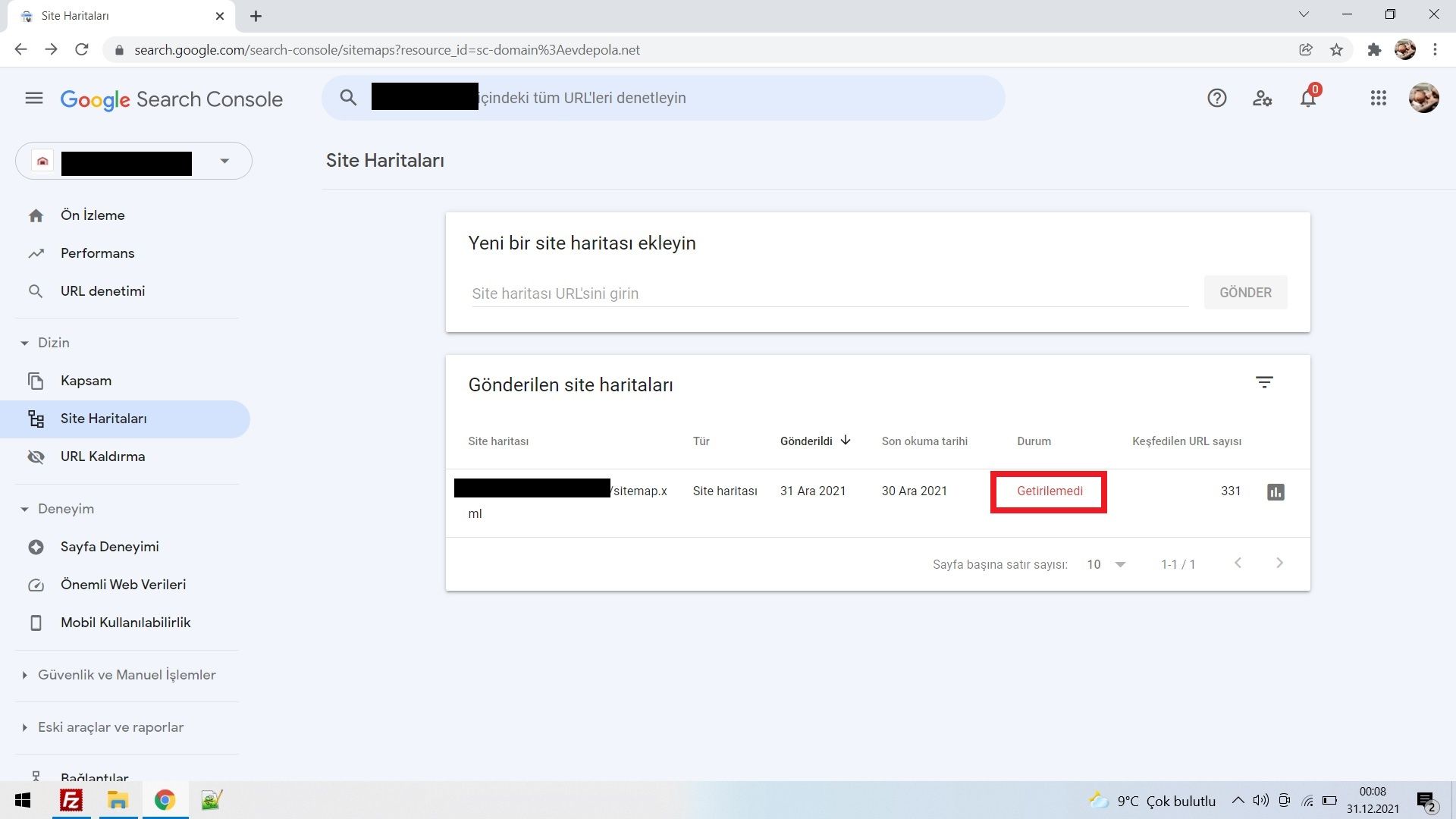Bookmark this page using the star icon

coord(1336,50)
